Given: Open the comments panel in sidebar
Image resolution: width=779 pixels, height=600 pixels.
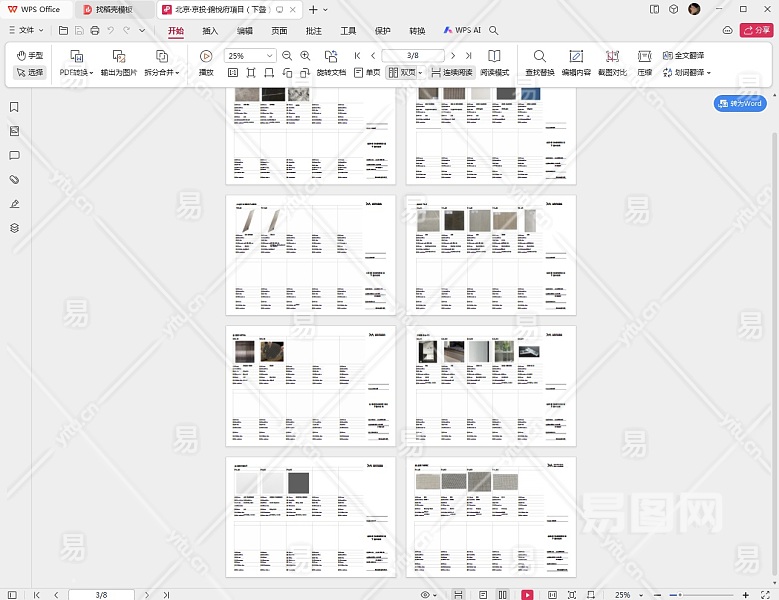Looking at the screenshot, I should tap(14, 156).
